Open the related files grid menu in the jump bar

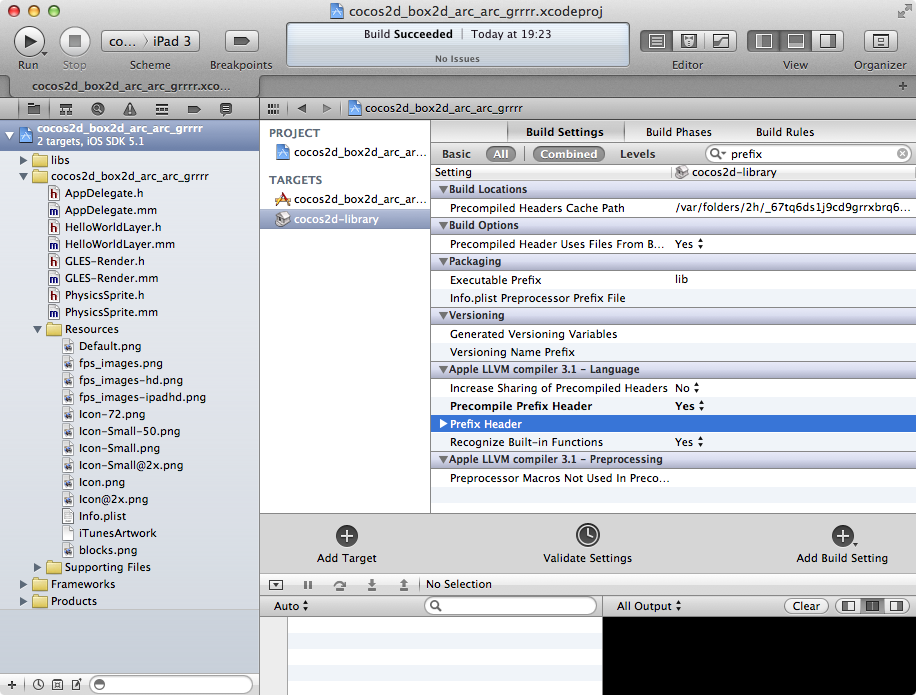tap(273, 109)
